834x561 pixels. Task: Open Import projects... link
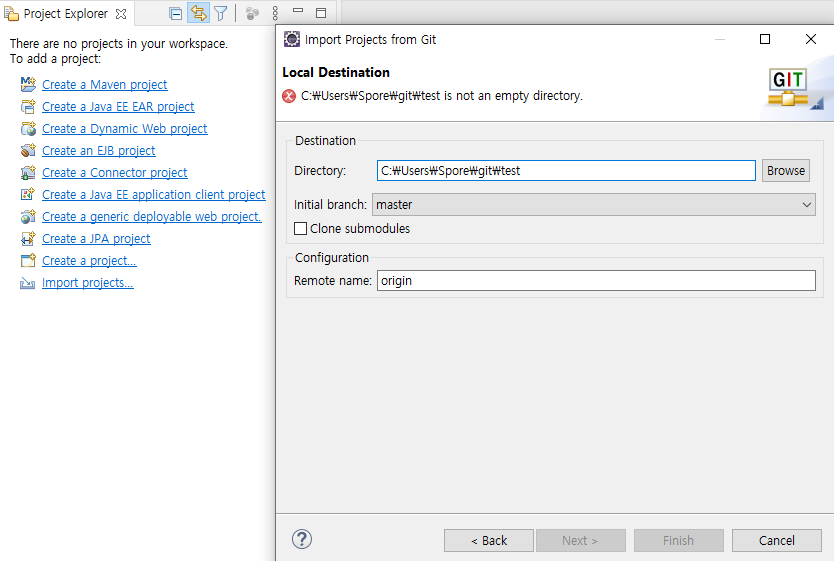click(x=88, y=283)
